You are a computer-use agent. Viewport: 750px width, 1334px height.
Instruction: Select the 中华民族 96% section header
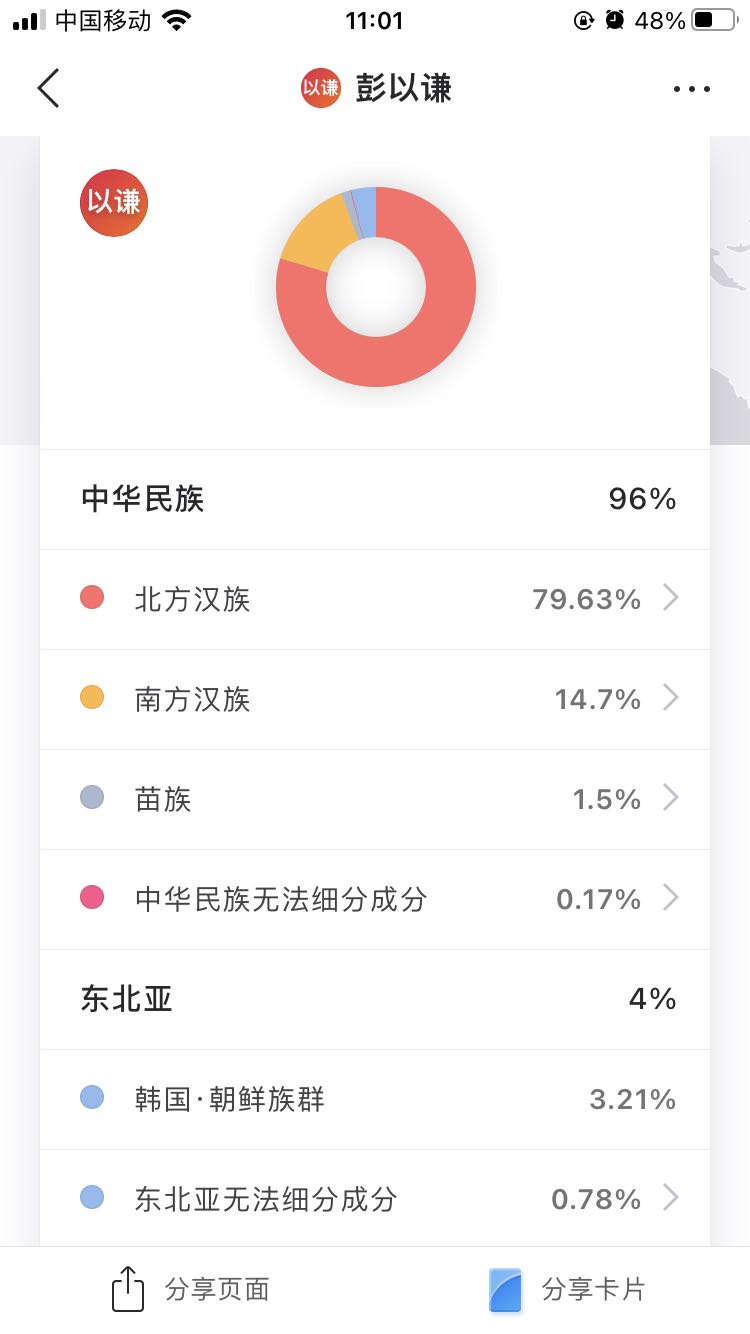pos(375,499)
